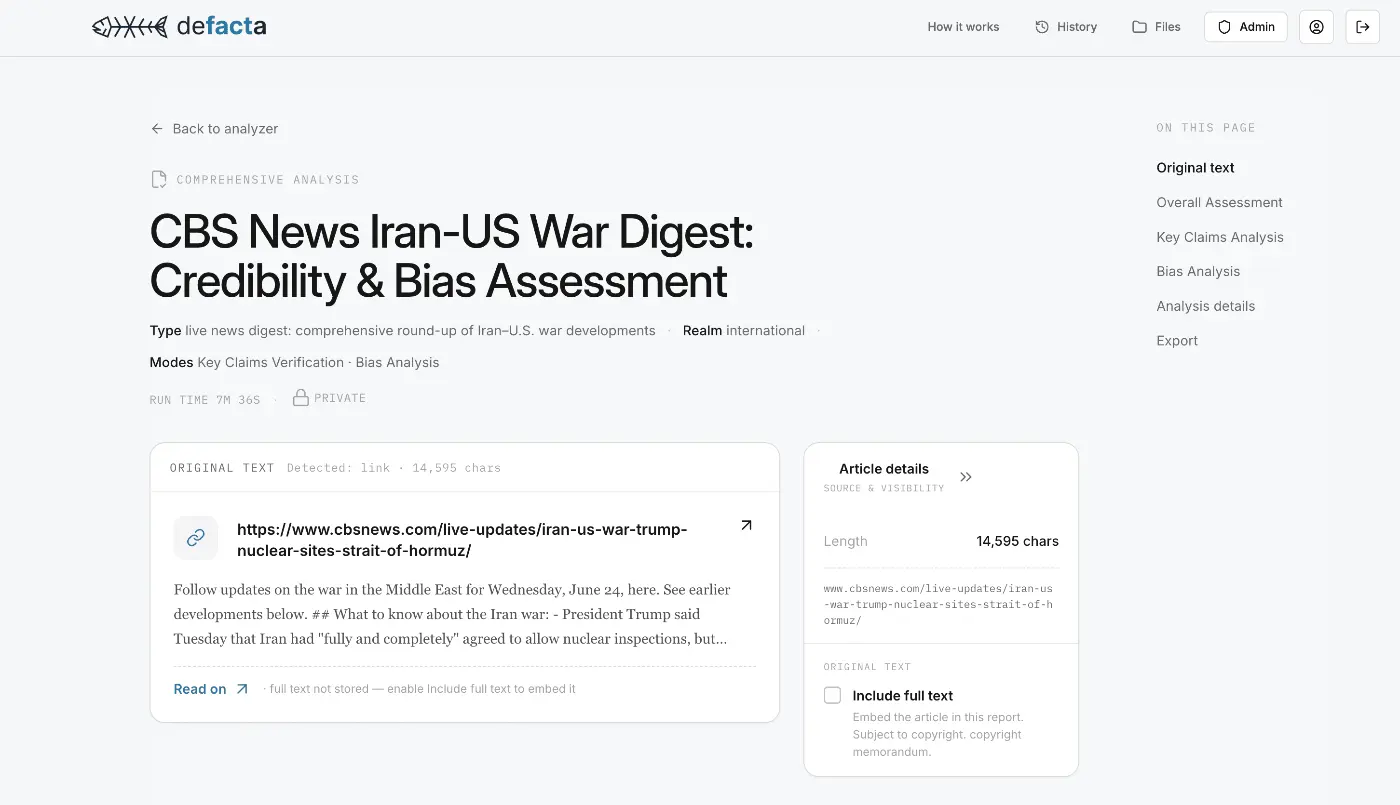Jump to Export section
Viewport: 1400px width, 805px height.
point(1177,341)
